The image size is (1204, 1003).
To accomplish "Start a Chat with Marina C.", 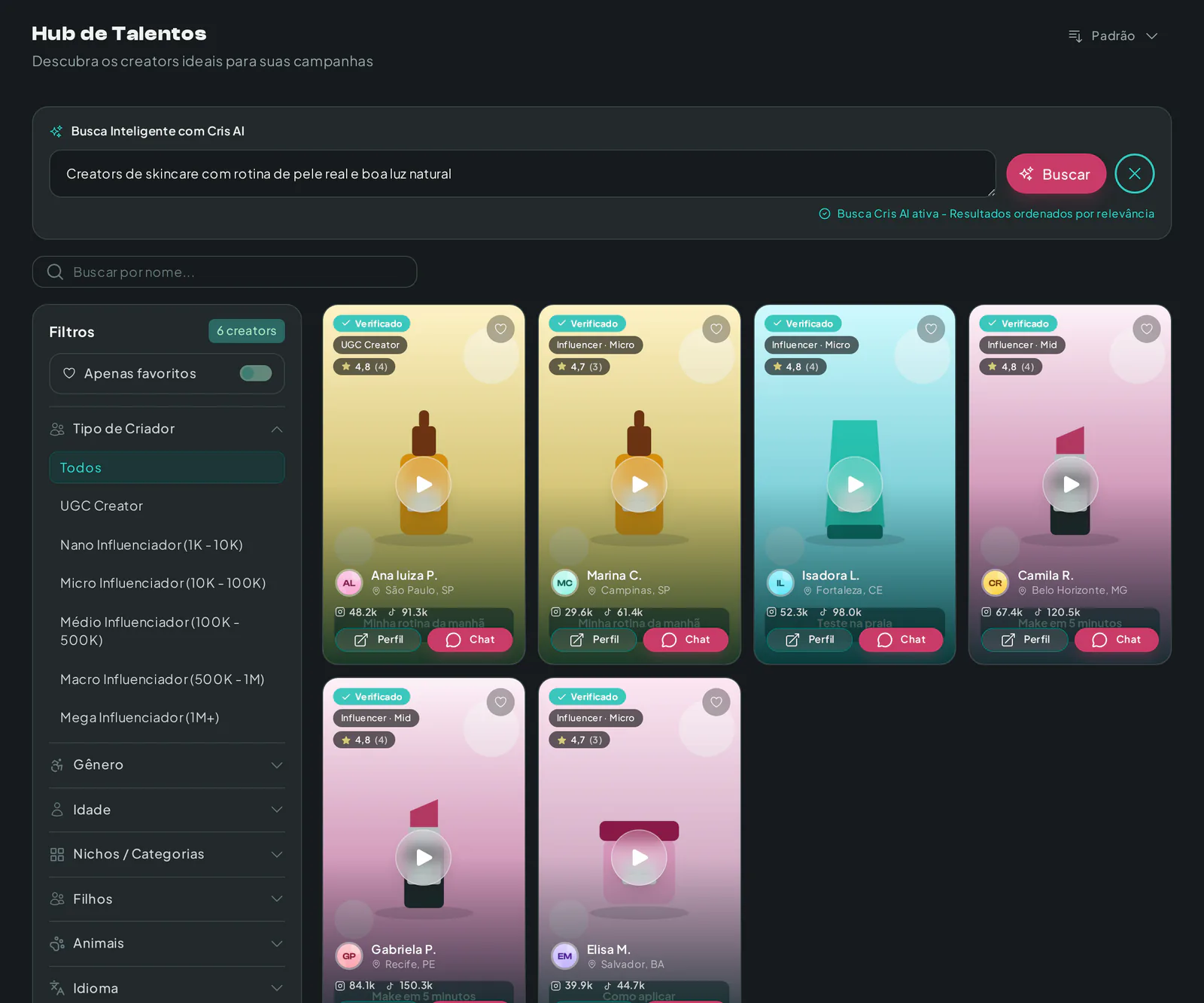I will tap(686, 640).
